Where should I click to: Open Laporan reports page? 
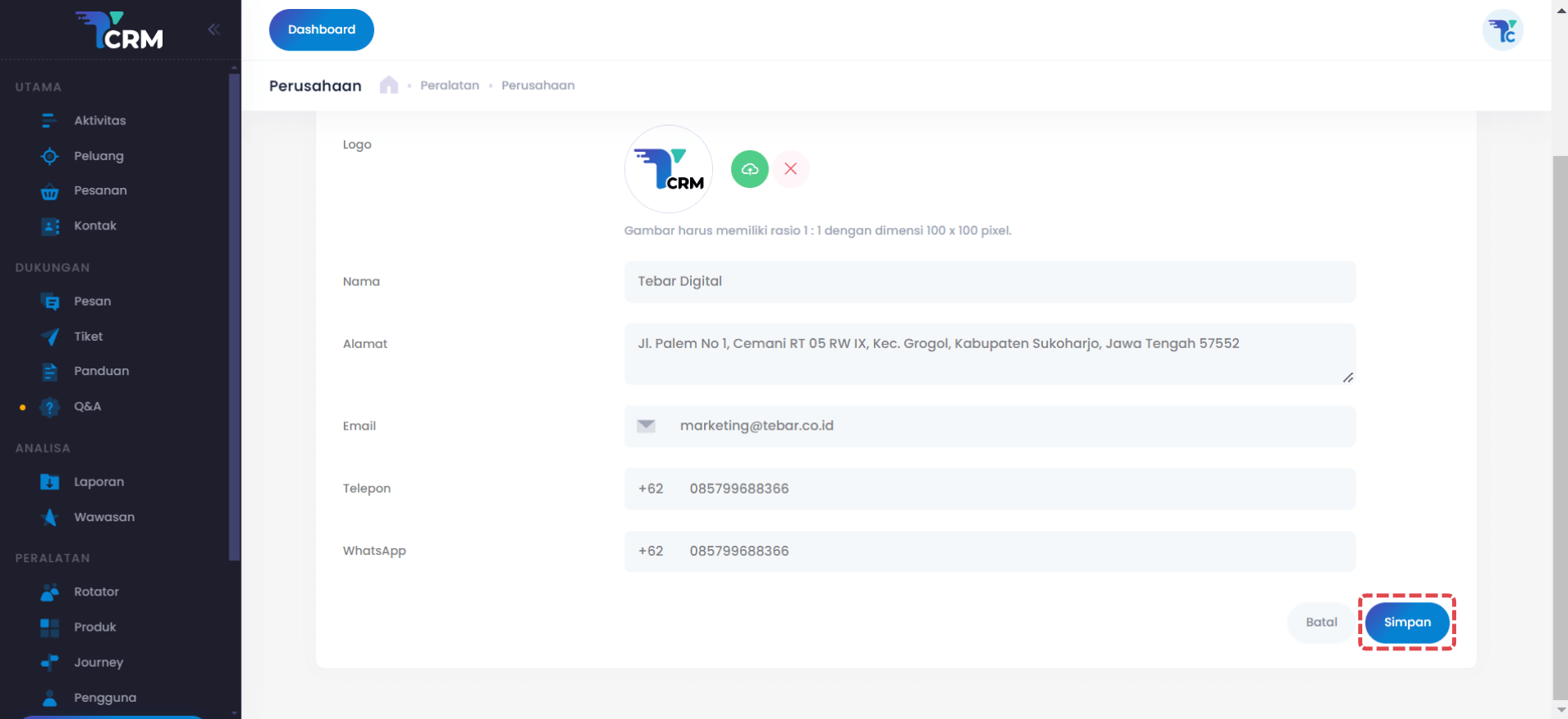(99, 482)
